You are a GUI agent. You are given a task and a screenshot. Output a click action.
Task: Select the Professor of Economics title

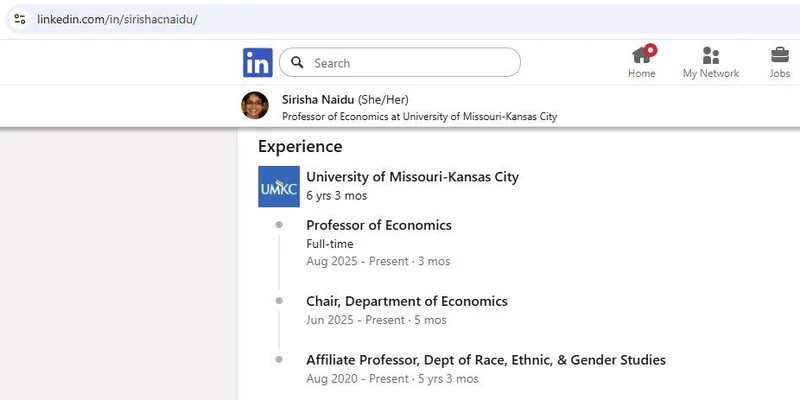379,225
